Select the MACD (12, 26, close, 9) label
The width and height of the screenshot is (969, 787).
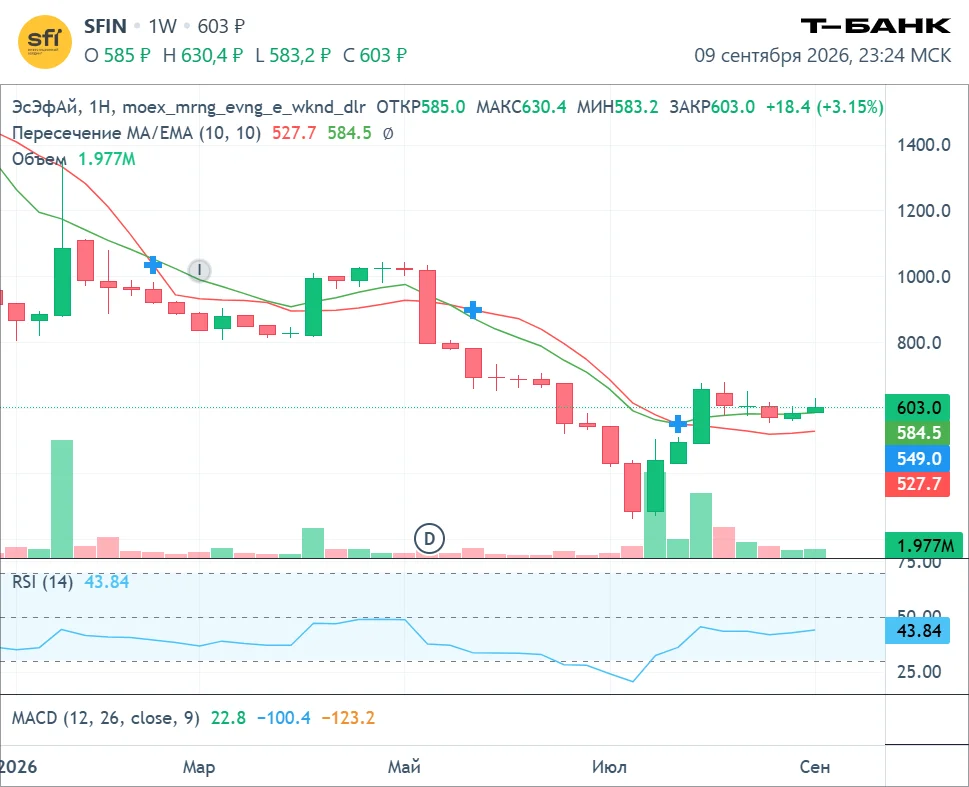point(106,718)
